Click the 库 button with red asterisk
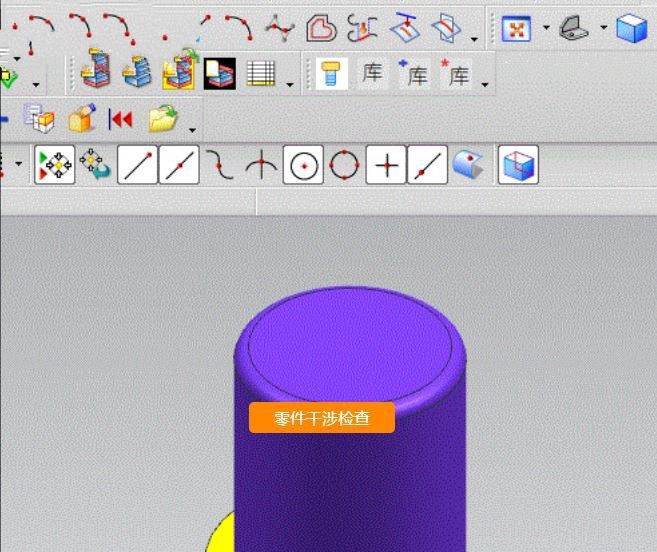 click(454, 73)
